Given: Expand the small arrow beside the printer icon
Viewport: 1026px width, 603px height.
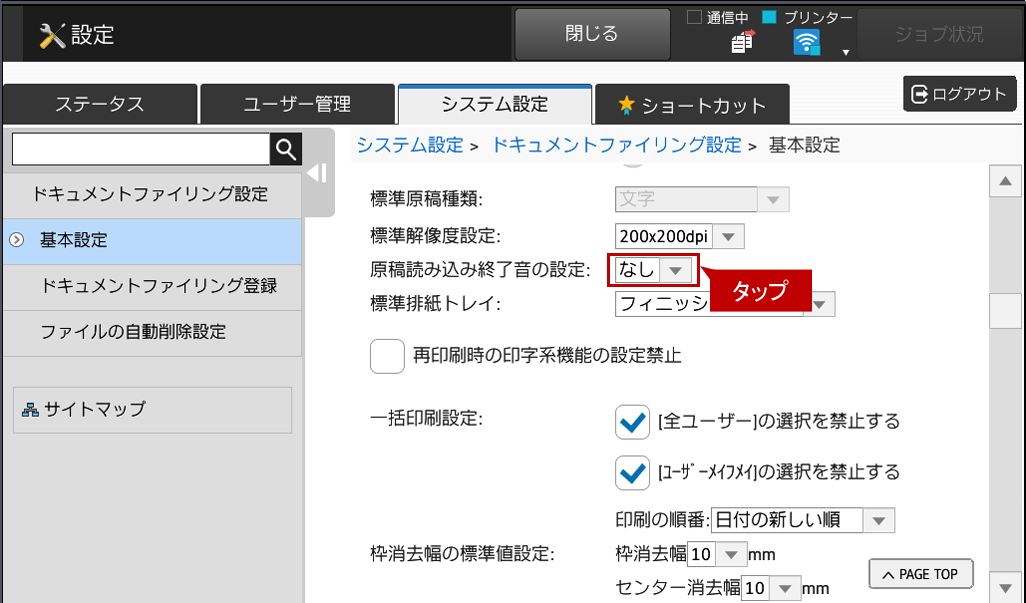Looking at the screenshot, I should [x=845, y=52].
